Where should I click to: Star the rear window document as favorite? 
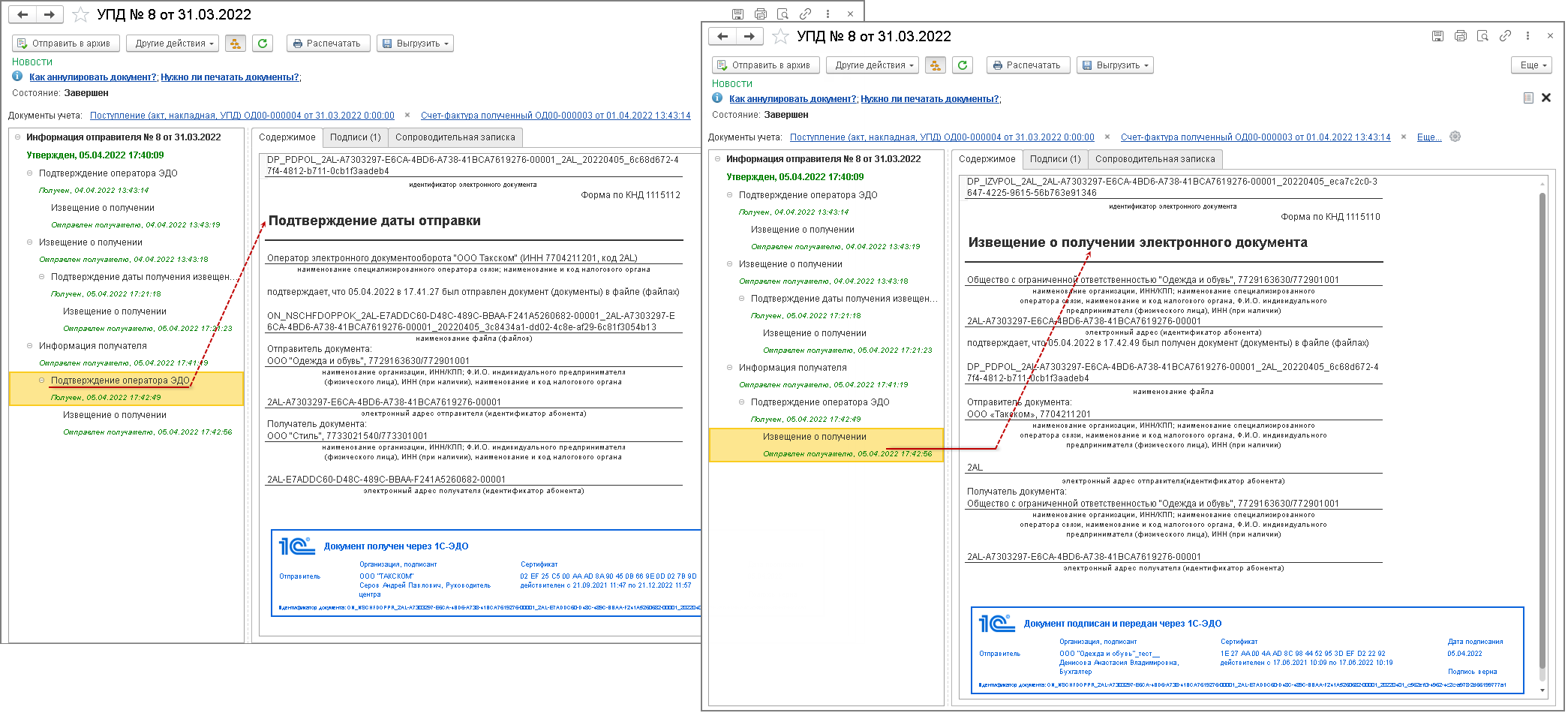pos(80,14)
